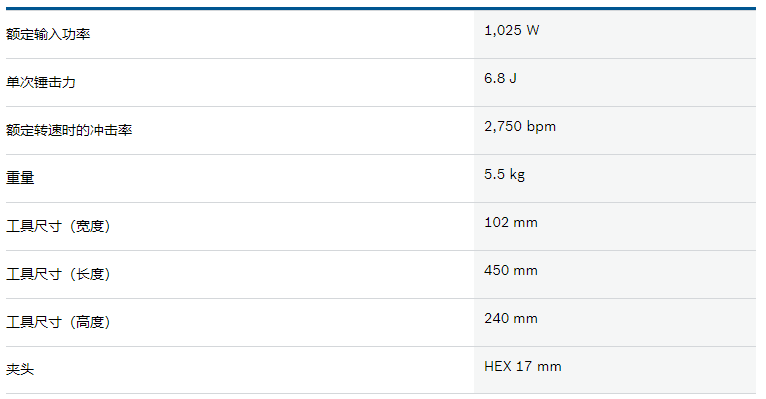Click the W unit in power row
This screenshot has height=399, width=766.
click(x=533, y=30)
